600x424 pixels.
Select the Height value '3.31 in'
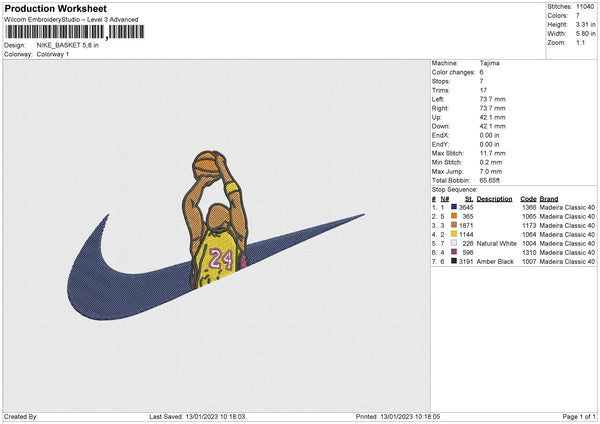(x=585, y=24)
